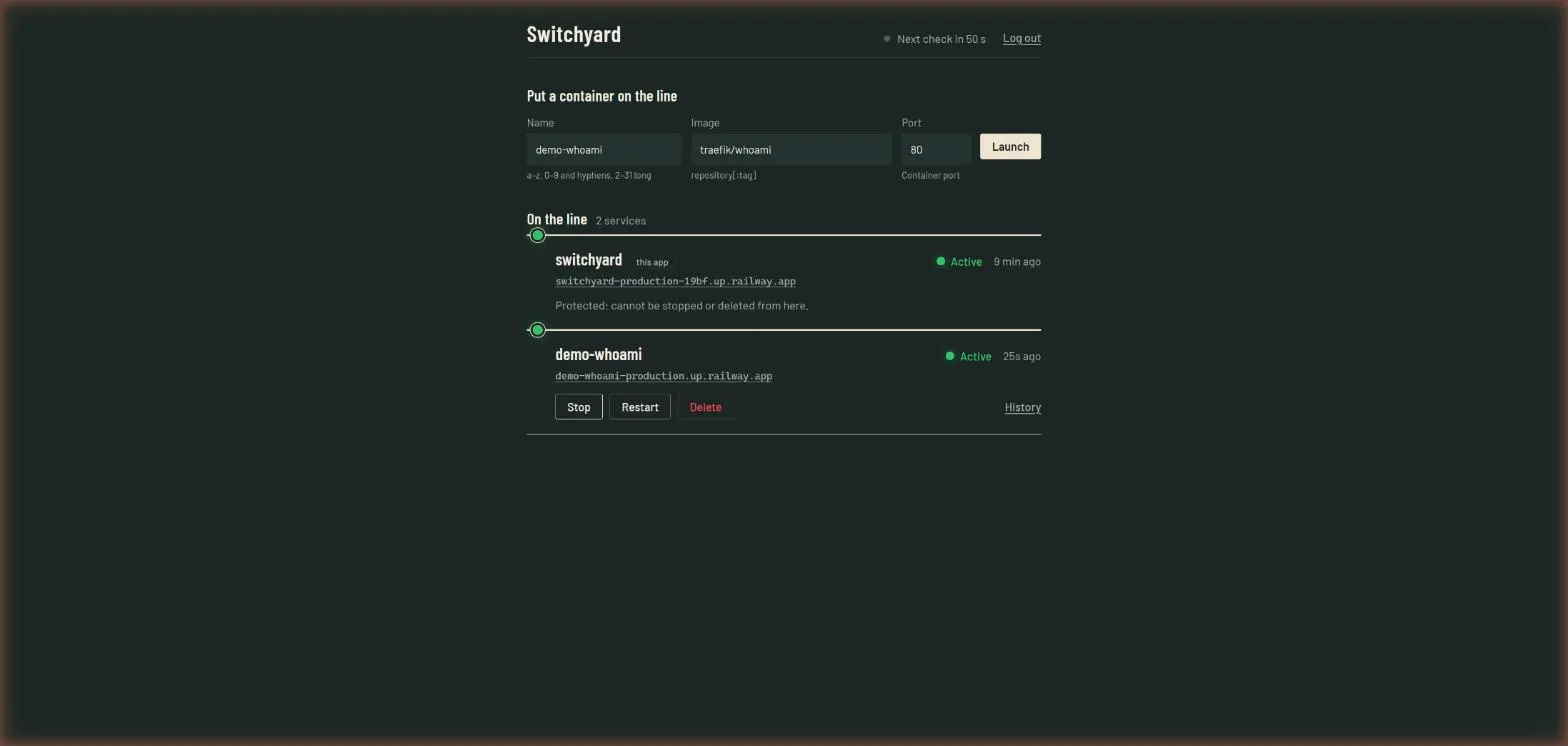Focus the Port input field
This screenshot has height=746, width=1568.
pyautogui.click(x=936, y=150)
